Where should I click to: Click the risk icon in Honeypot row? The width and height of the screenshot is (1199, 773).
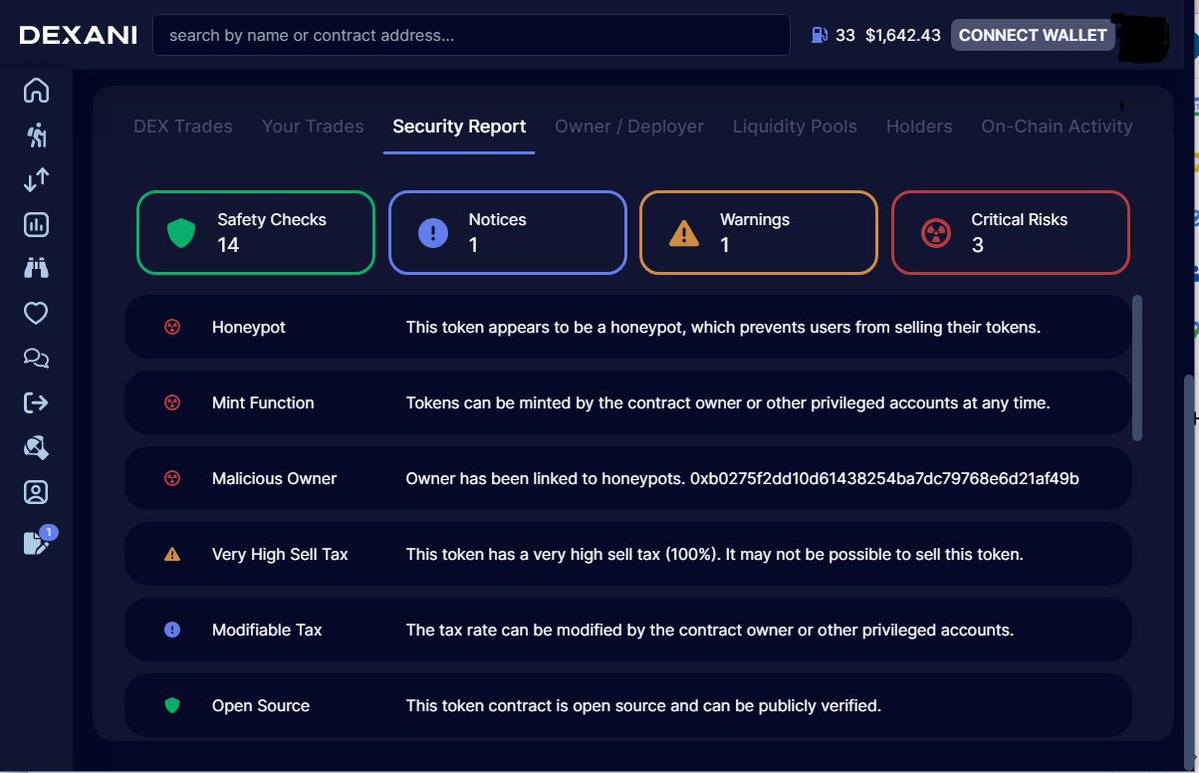click(x=172, y=327)
